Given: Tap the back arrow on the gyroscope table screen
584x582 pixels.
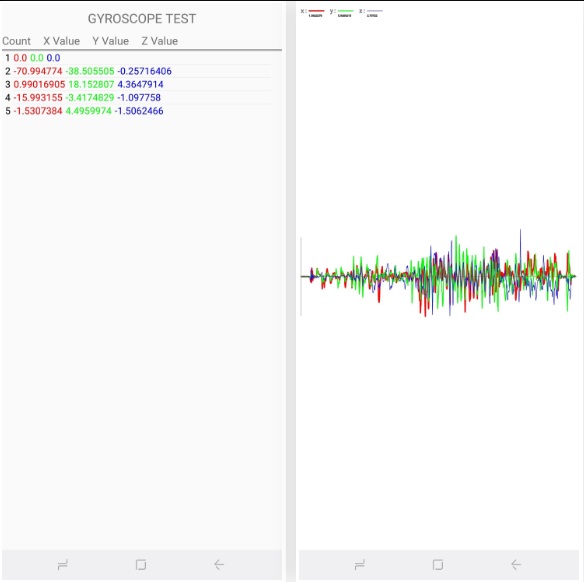Looking at the screenshot, I should tap(219, 565).
